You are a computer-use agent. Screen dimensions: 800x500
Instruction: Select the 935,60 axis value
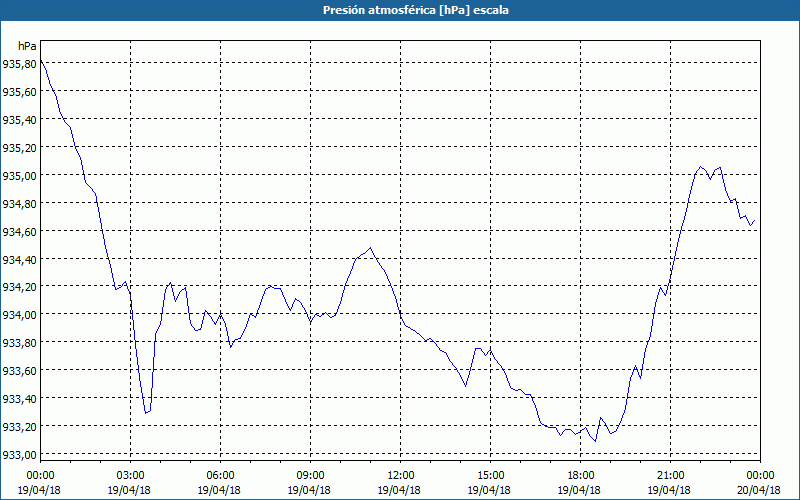pyautogui.click(x=19, y=92)
